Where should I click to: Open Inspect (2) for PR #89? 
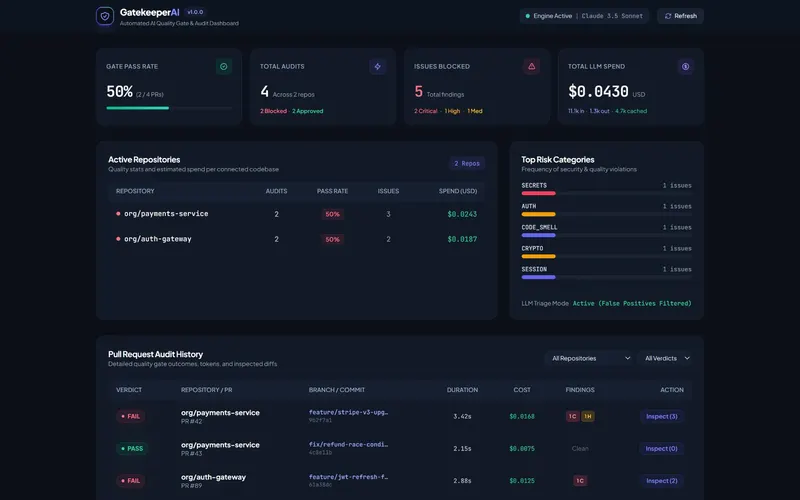tap(662, 481)
